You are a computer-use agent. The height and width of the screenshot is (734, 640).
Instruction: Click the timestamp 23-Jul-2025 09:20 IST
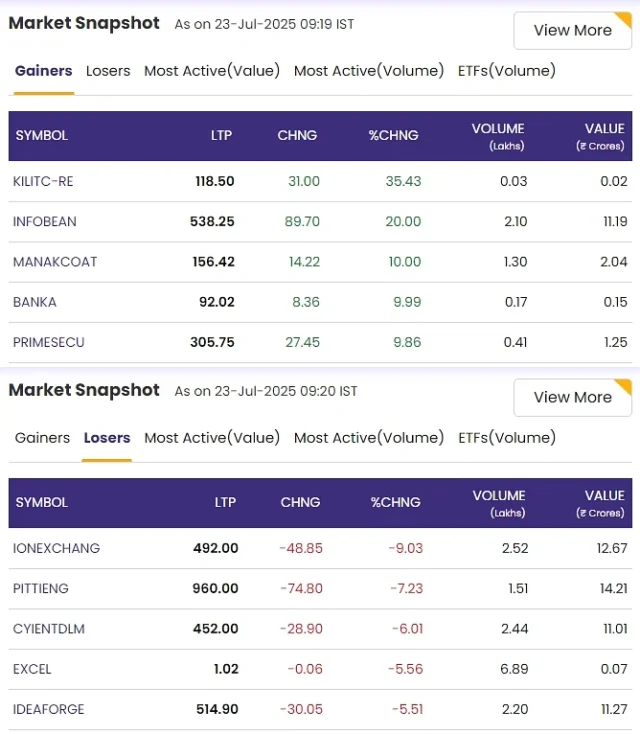pyautogui.click(x=286, y=391)
